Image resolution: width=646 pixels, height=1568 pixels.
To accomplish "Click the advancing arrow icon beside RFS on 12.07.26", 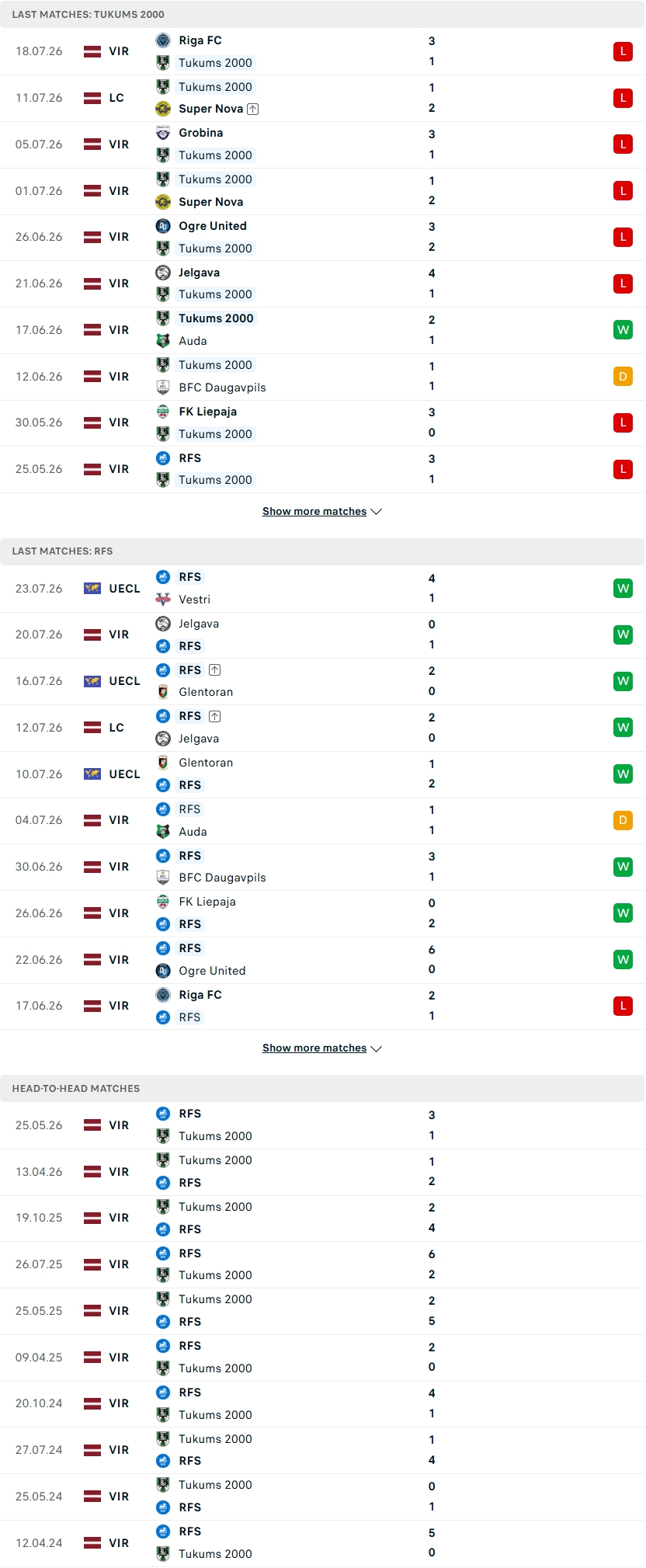I will (215, 717).
